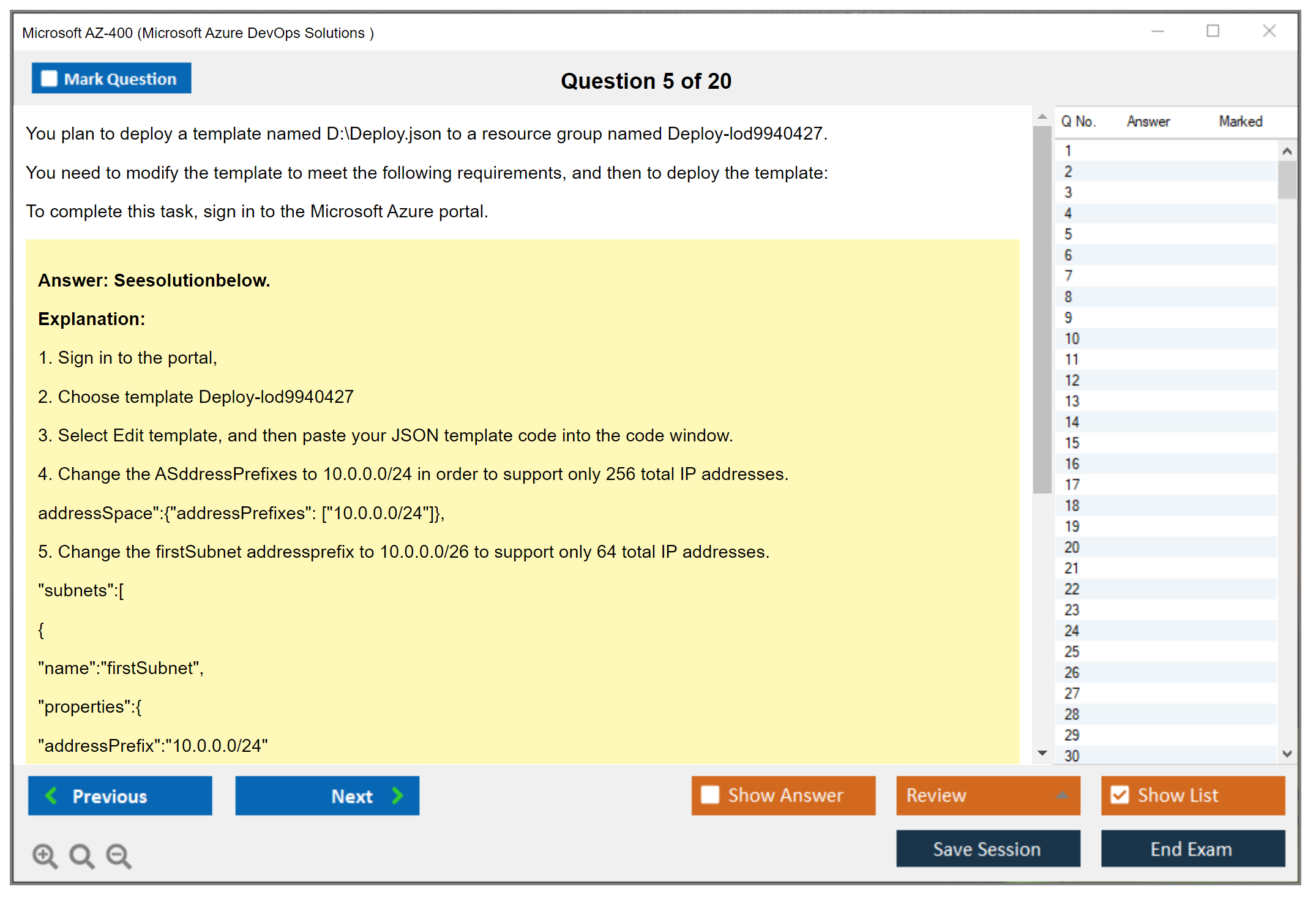Tick the Mark Question checkbox

pos(49,79)
